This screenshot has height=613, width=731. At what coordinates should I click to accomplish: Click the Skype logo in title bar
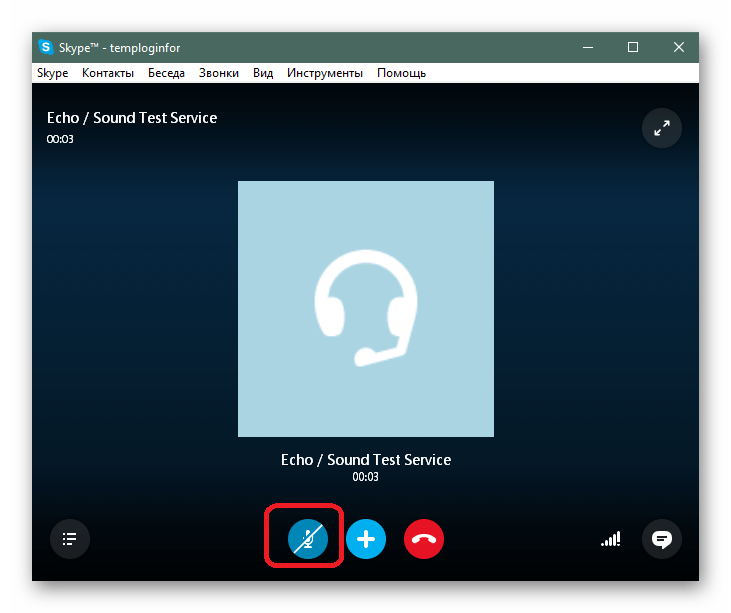[46, 47]
